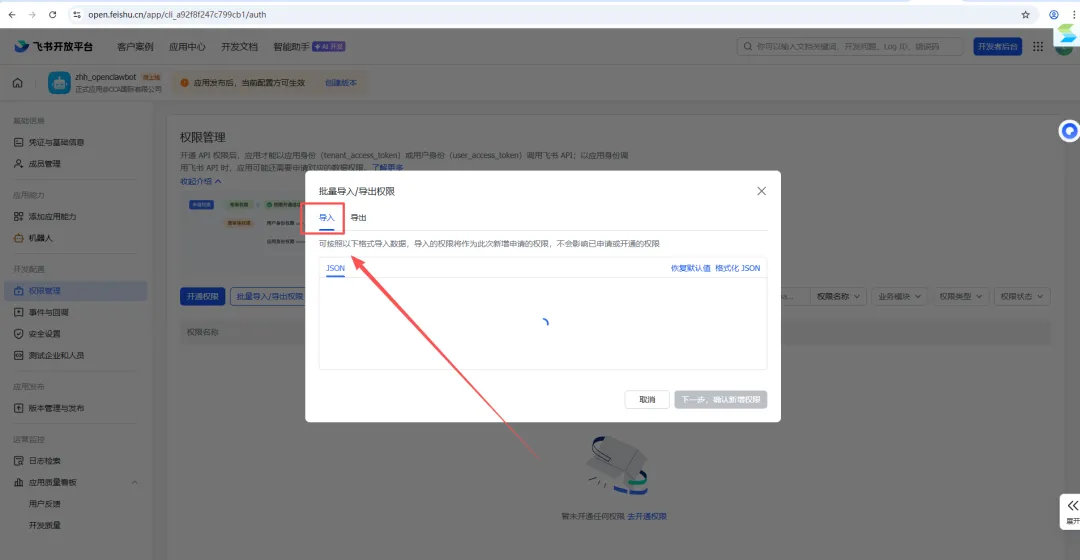
Task: Open 飞书开放平台 logo home
Action: tap(54, 46)
